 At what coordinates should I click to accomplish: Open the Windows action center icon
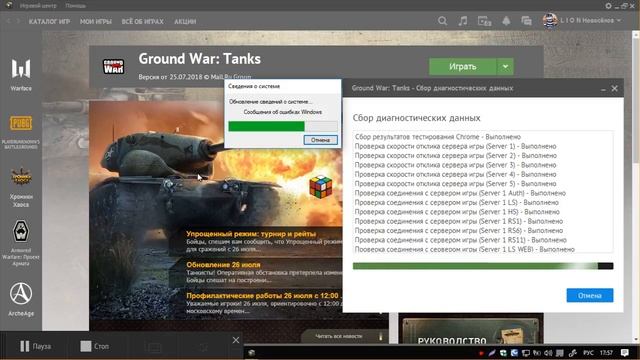tap(624, 353)
